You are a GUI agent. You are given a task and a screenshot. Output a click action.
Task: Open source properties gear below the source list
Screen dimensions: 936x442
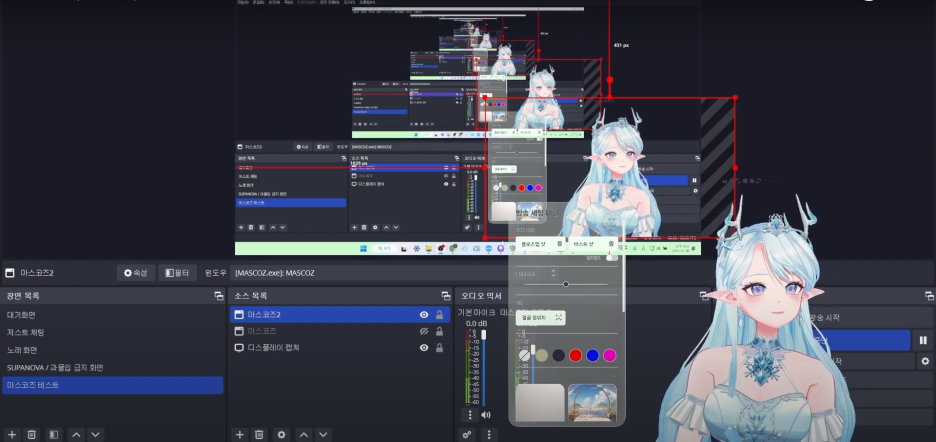(x=281, y=434)
